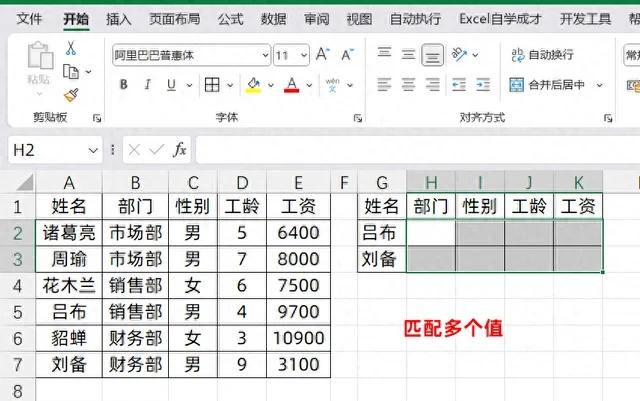Click formula bar cancel X icon

[x=134, y=150]
